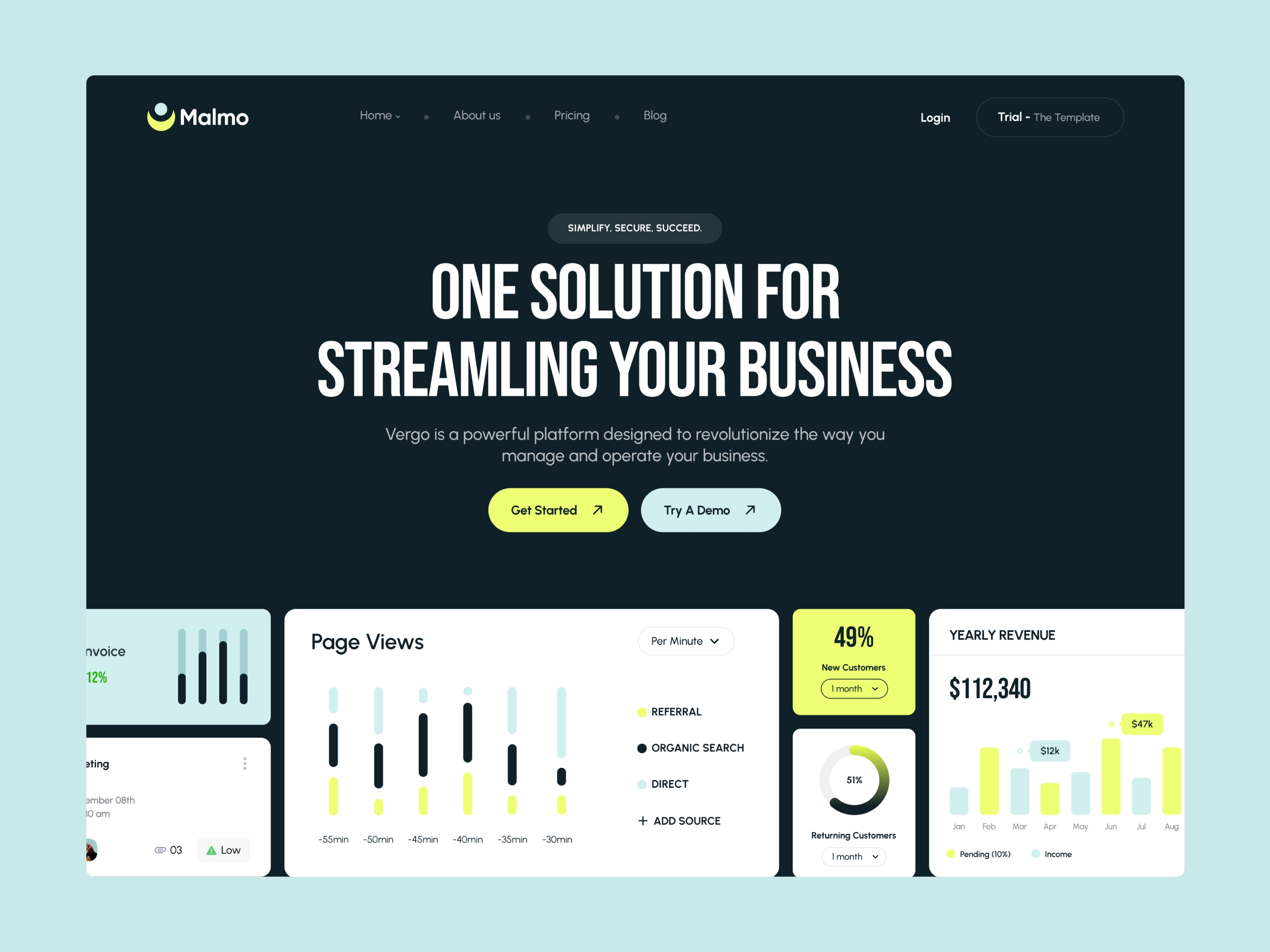
Task: Click the arrow icon on Get Started button
Action: 598,510
